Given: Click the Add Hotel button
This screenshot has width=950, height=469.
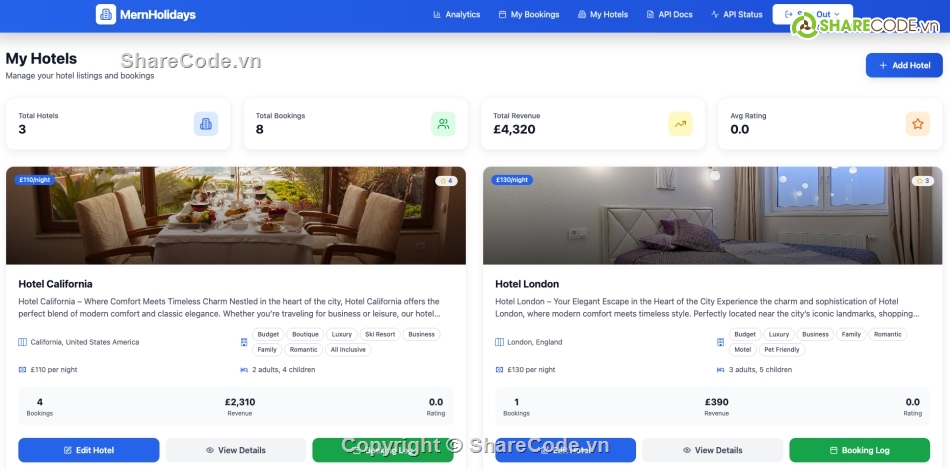Looking at the screenshot, I should tap(904, 65).
